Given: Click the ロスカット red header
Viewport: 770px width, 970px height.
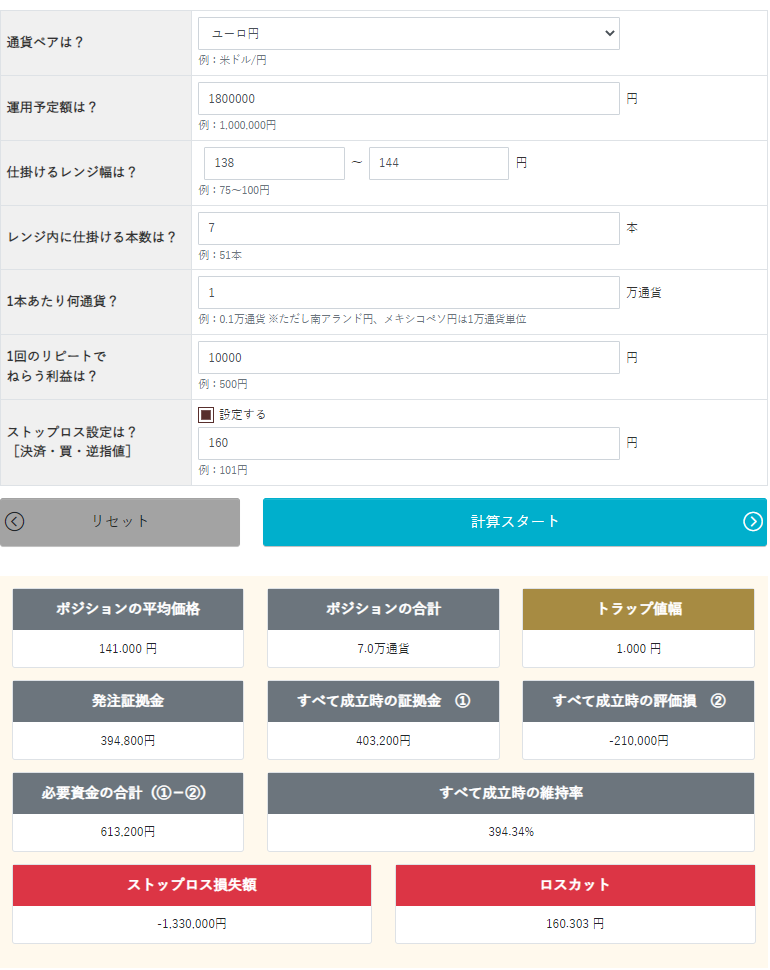Looking at the screenshot, I should (x=575, y=885).
